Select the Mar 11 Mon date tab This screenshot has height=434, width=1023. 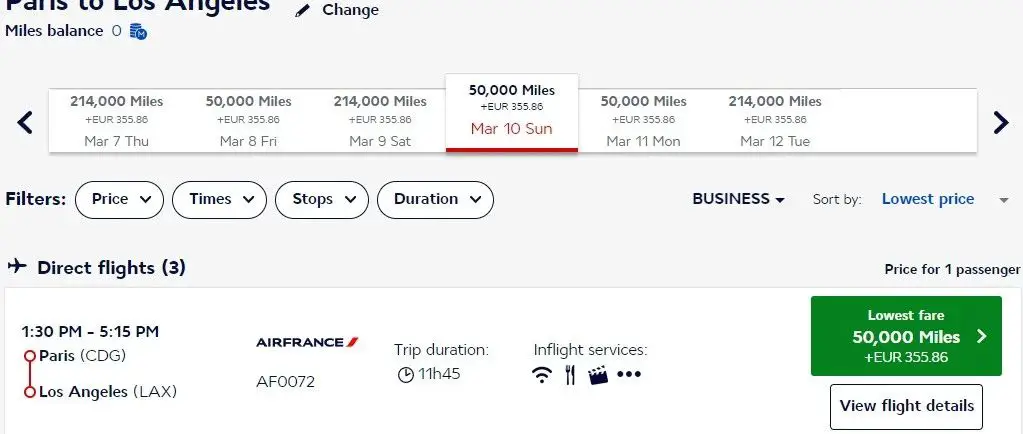click(643, 121)
